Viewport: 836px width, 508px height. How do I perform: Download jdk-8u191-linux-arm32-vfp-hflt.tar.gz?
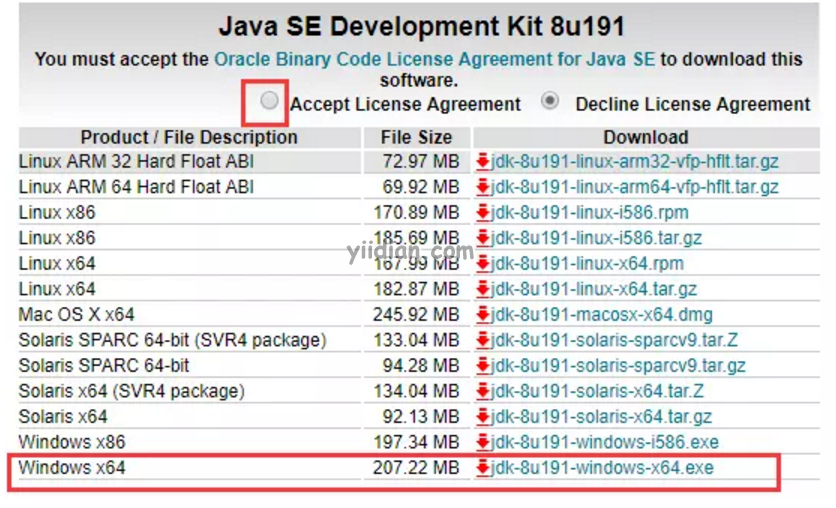click(x=635, y=161)
